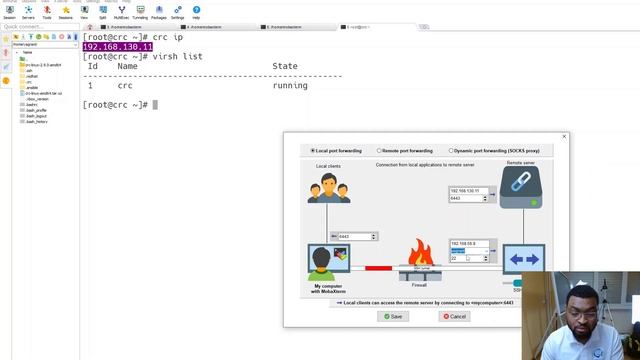Show the Tools sidebar tab
The image size is (640, 360).
[6, 53]
